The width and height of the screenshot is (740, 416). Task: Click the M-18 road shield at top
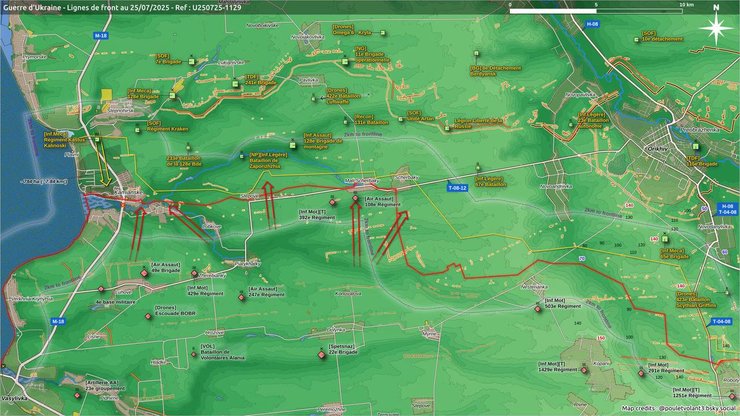coord(100,35)
